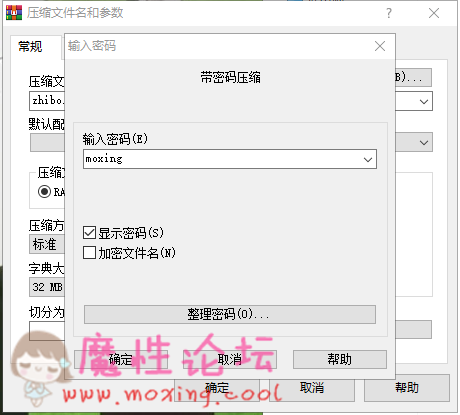This screenshot has height=415, width=460.
Task: Click the WinRAR icon in title bar
Action: click(14, 13)
